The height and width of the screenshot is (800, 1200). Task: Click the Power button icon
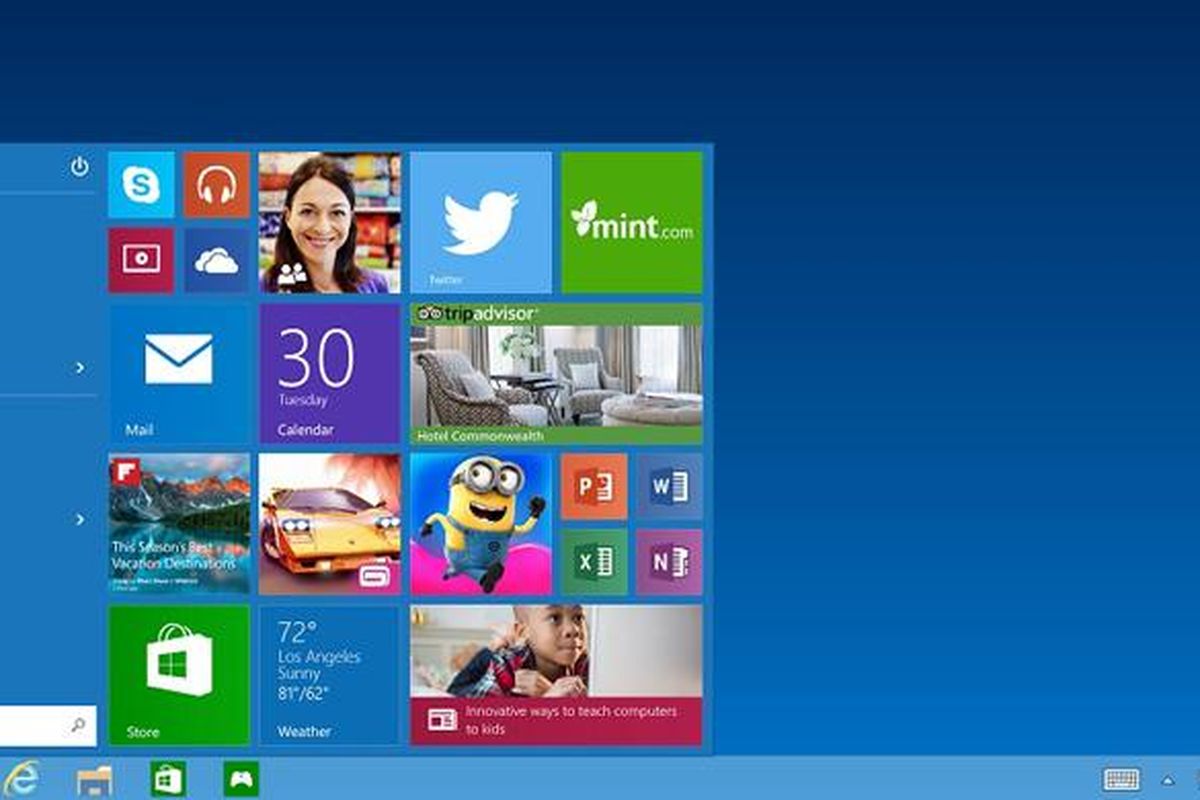pos(80,167)
